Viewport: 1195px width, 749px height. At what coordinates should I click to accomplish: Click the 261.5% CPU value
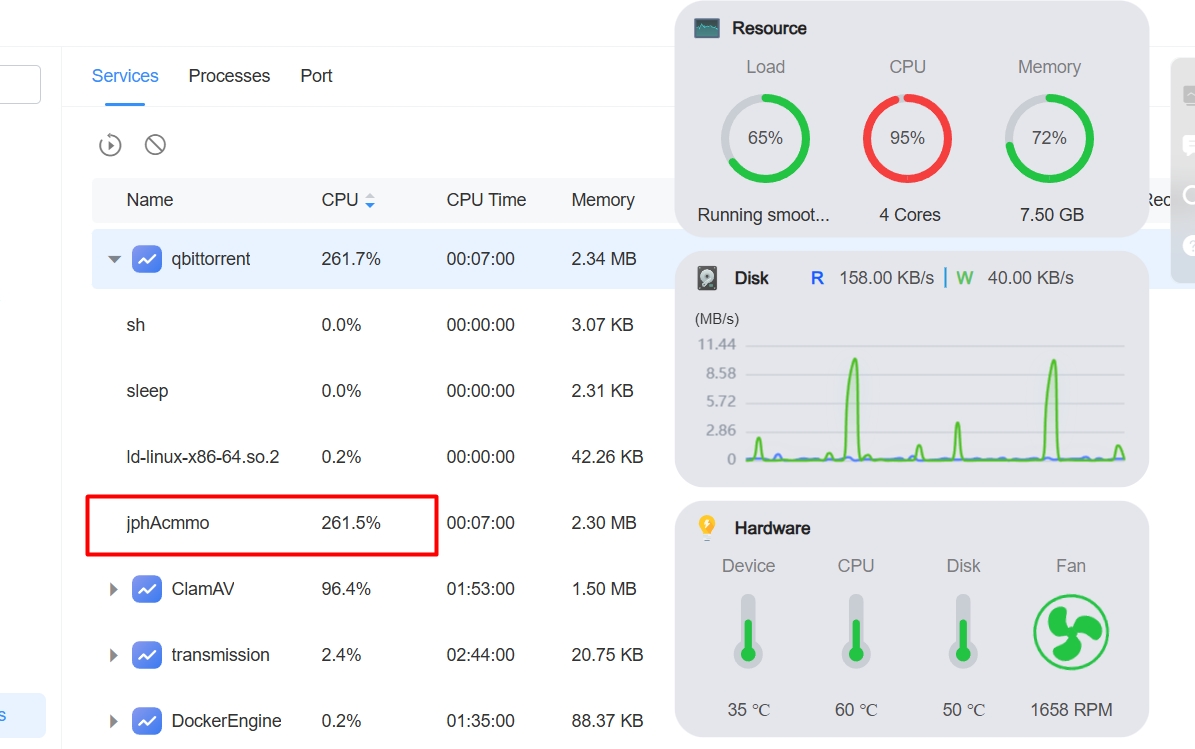pos(351,523)
